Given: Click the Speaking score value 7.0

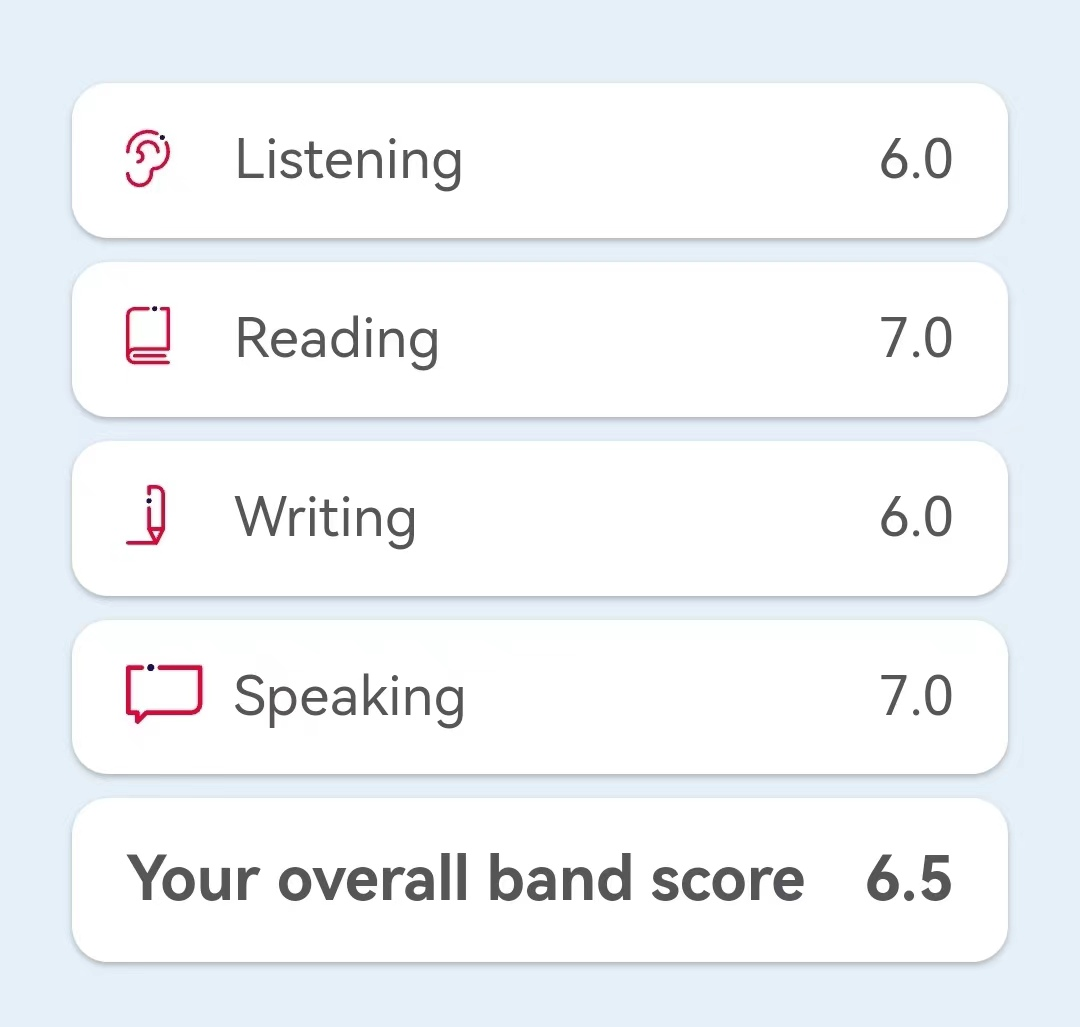Looking at the screenshot, I should 915,695.
